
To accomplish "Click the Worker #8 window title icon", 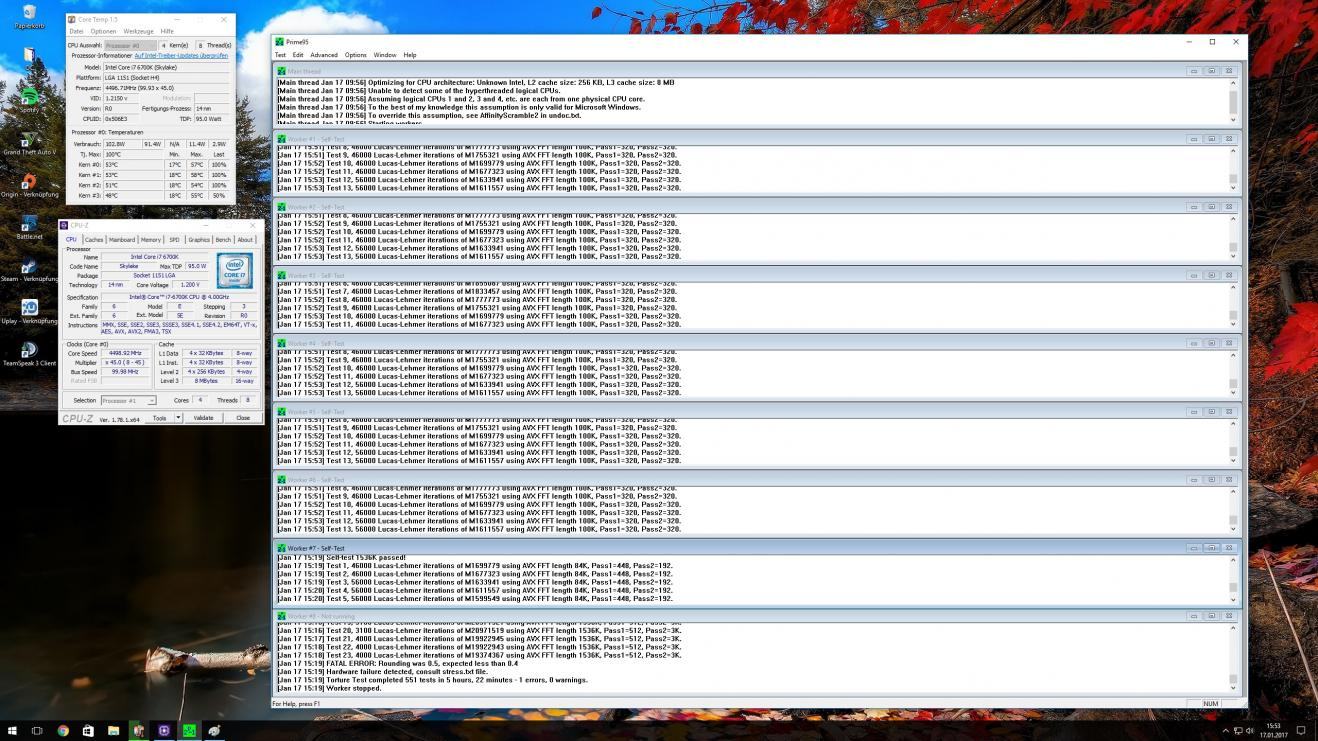I will 282,616.
